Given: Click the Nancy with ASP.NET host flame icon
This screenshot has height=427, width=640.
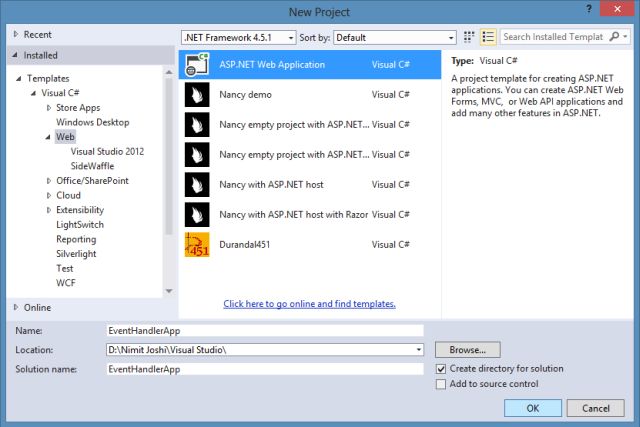Looking at the screenshot, I should pos(197,185).
